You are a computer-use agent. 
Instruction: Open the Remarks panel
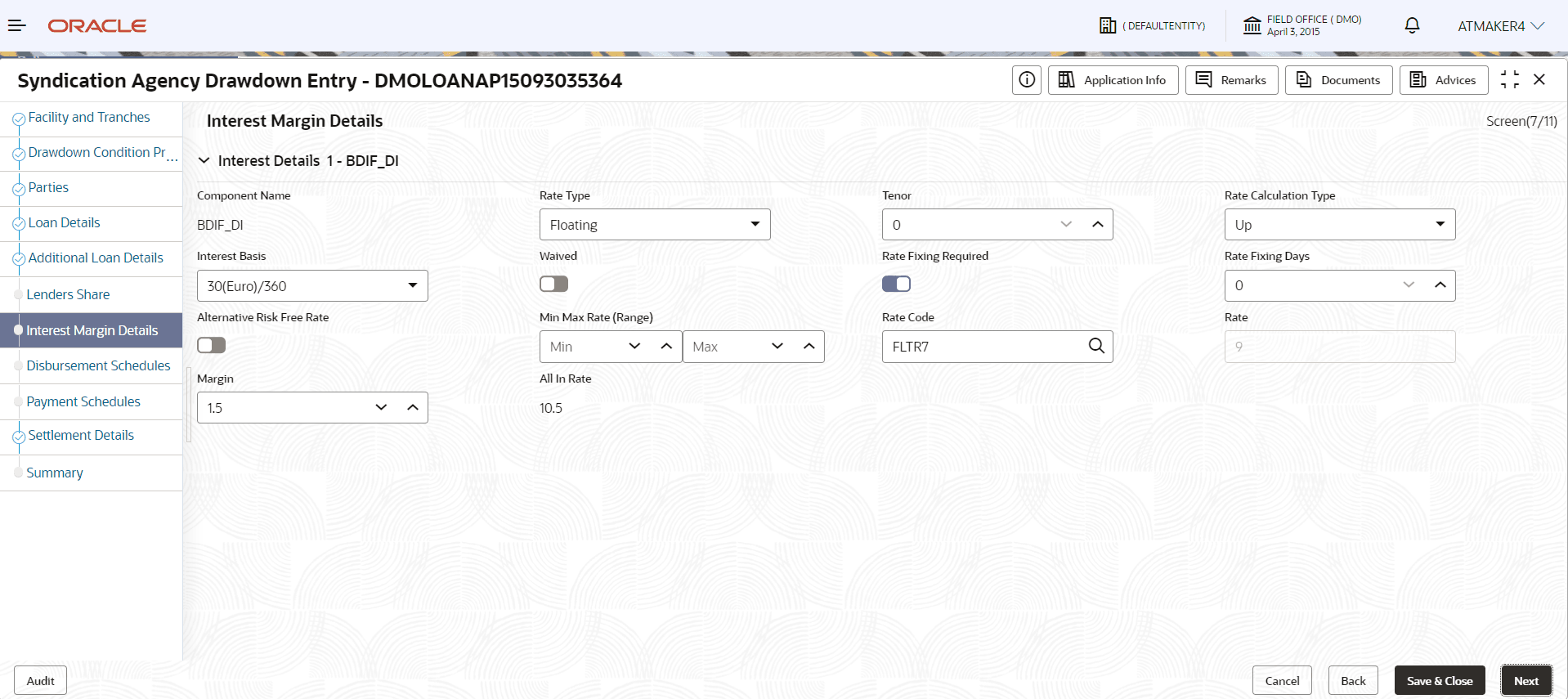pos(1232,80)
